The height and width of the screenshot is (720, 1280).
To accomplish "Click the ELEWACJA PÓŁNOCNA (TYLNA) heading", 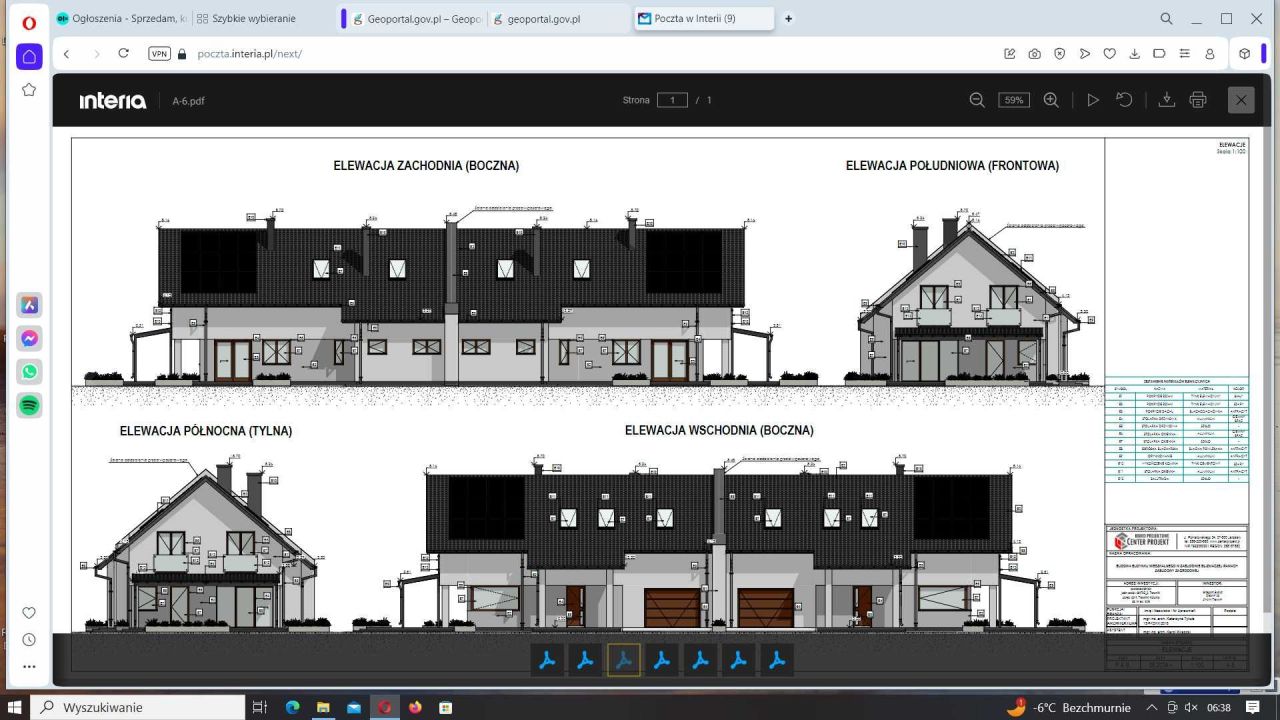I will 206,432.
